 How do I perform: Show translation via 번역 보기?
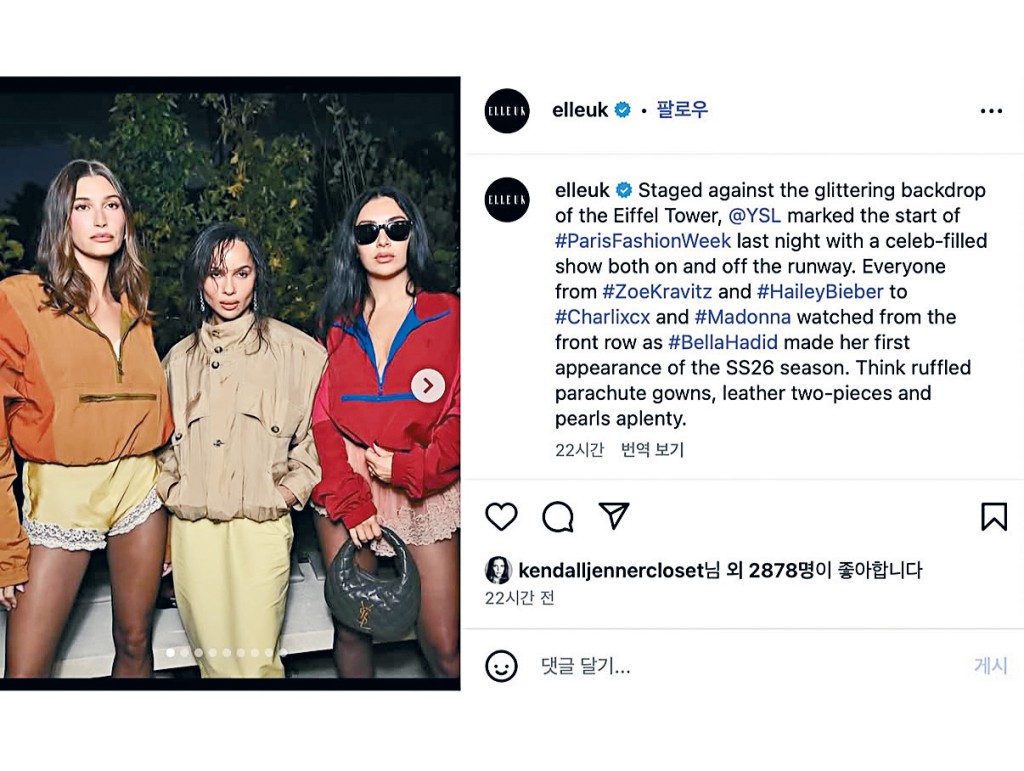coord(652,450)
